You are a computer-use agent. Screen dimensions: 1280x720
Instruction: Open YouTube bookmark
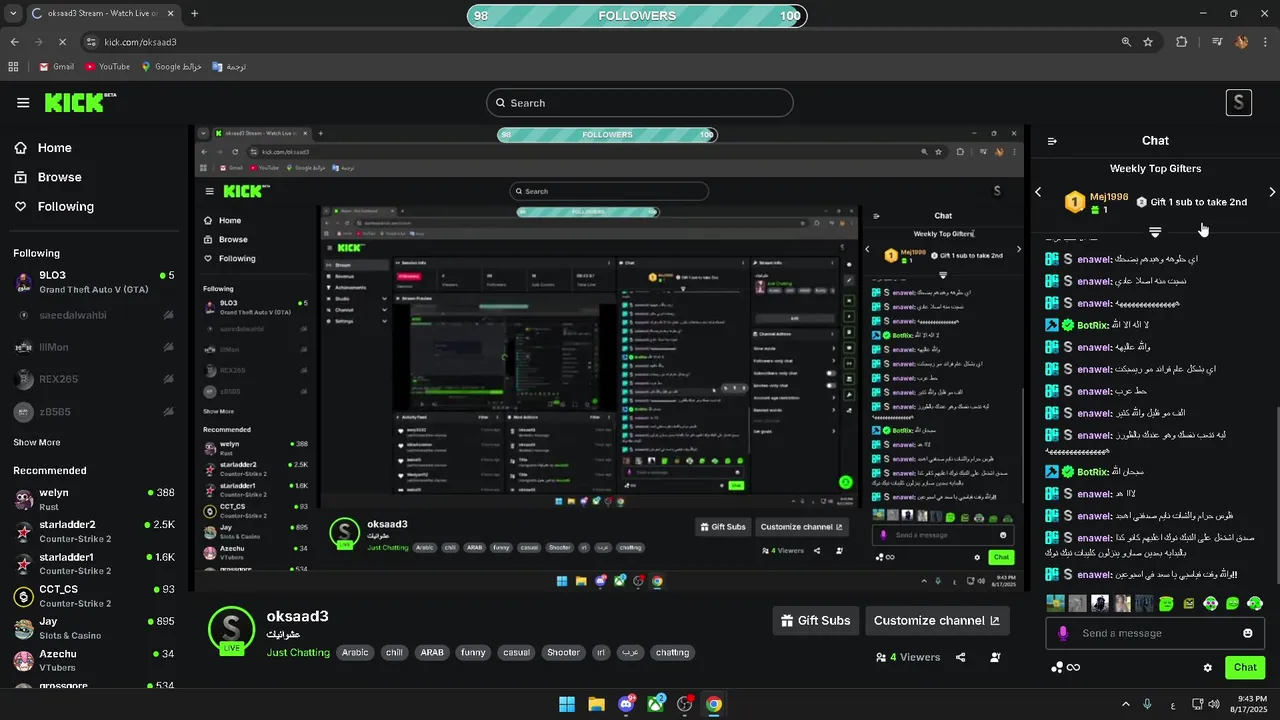108,67
